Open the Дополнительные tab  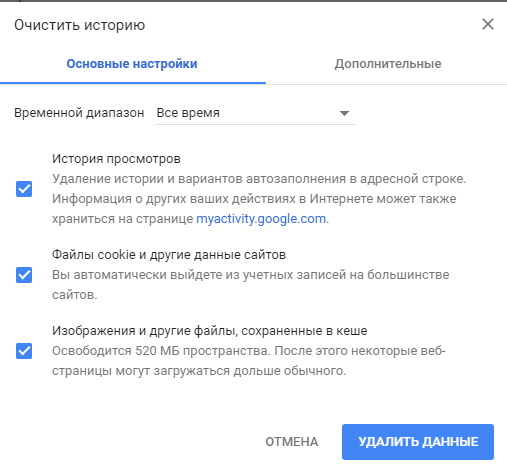coord(388,64)
